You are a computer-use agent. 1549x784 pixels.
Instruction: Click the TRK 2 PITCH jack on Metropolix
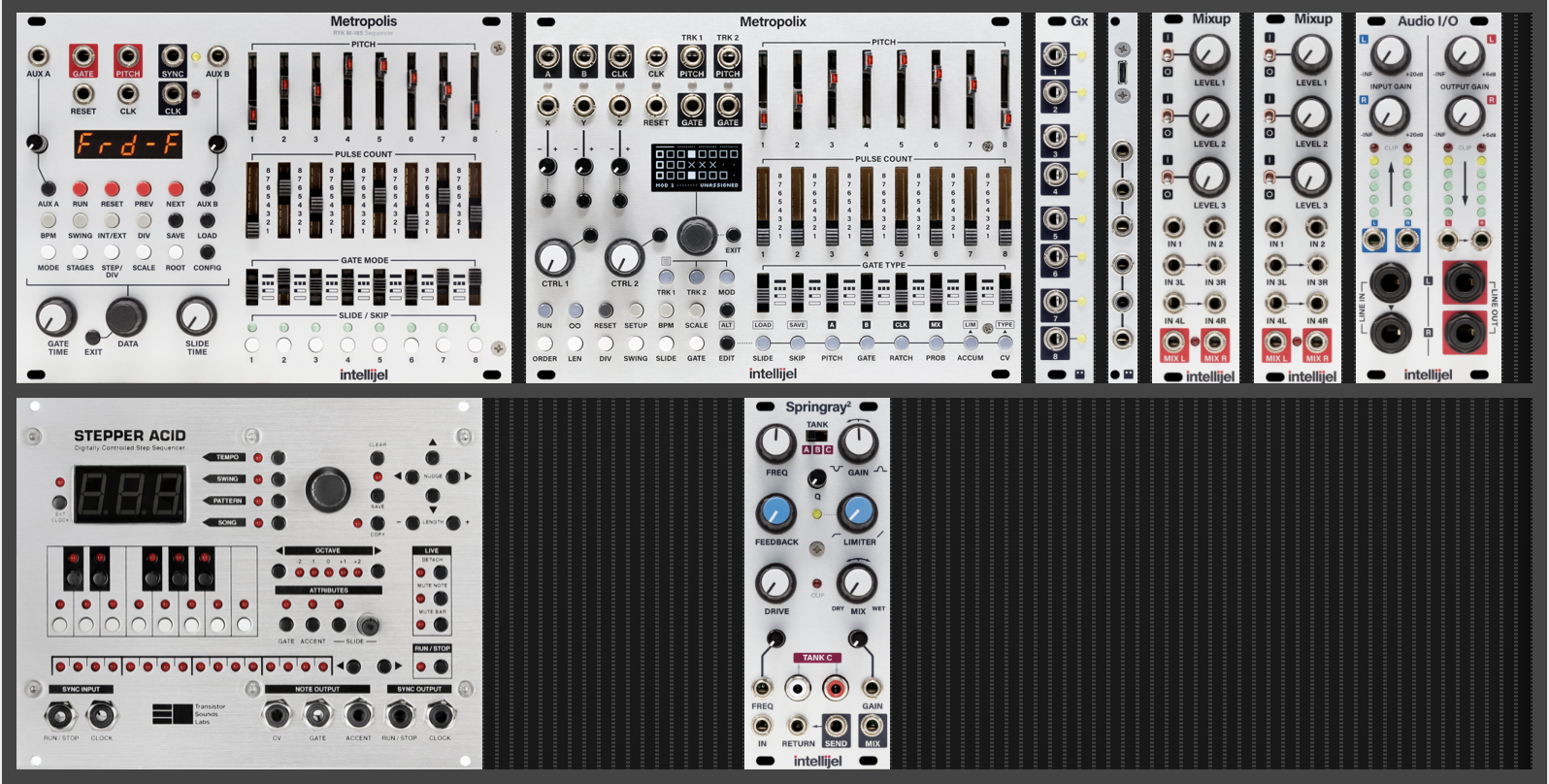pos(728,56)
